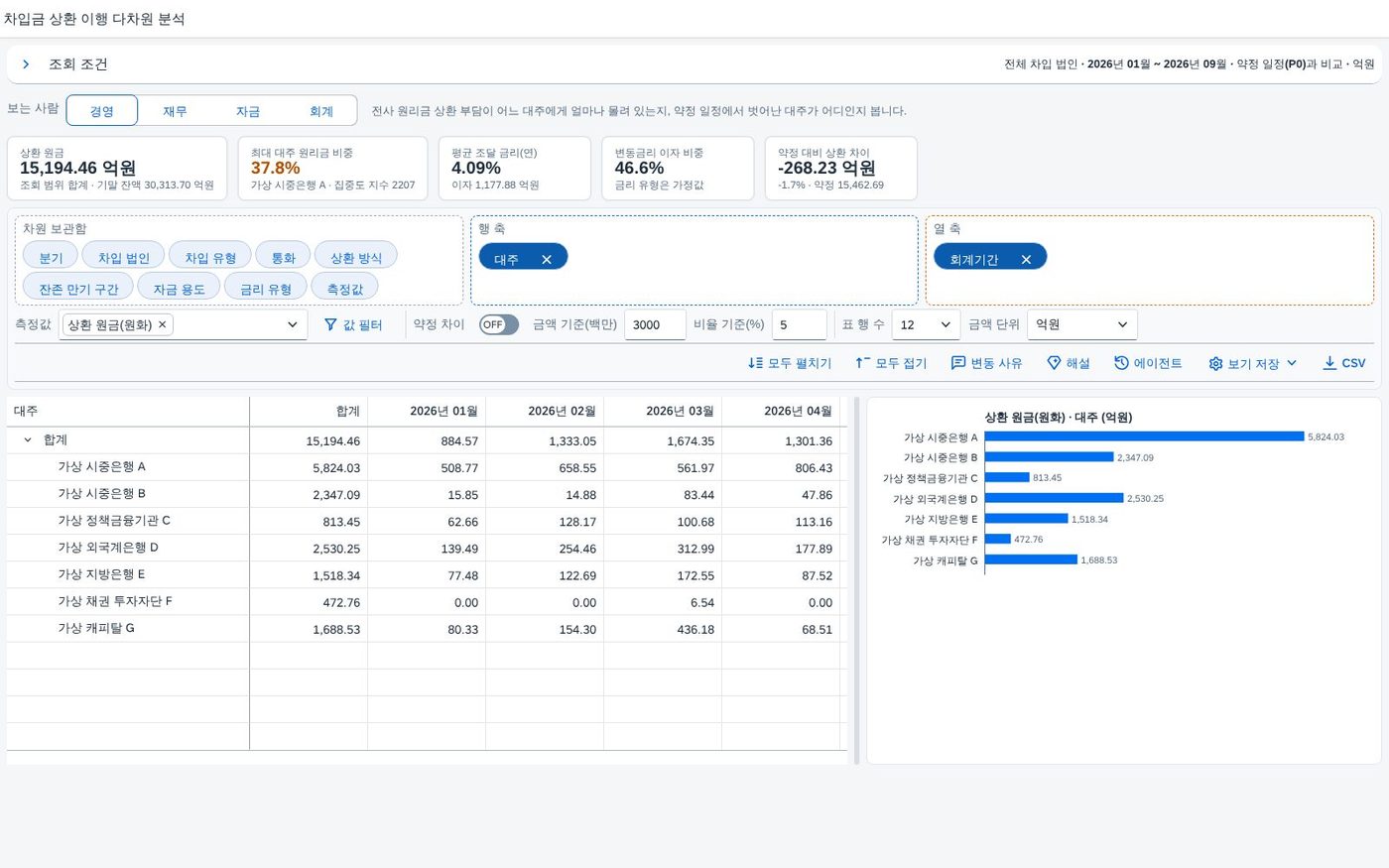The image size is (1389, 868).
Task: Show the 해설 explanation
Action: [x=1069, y=363]
